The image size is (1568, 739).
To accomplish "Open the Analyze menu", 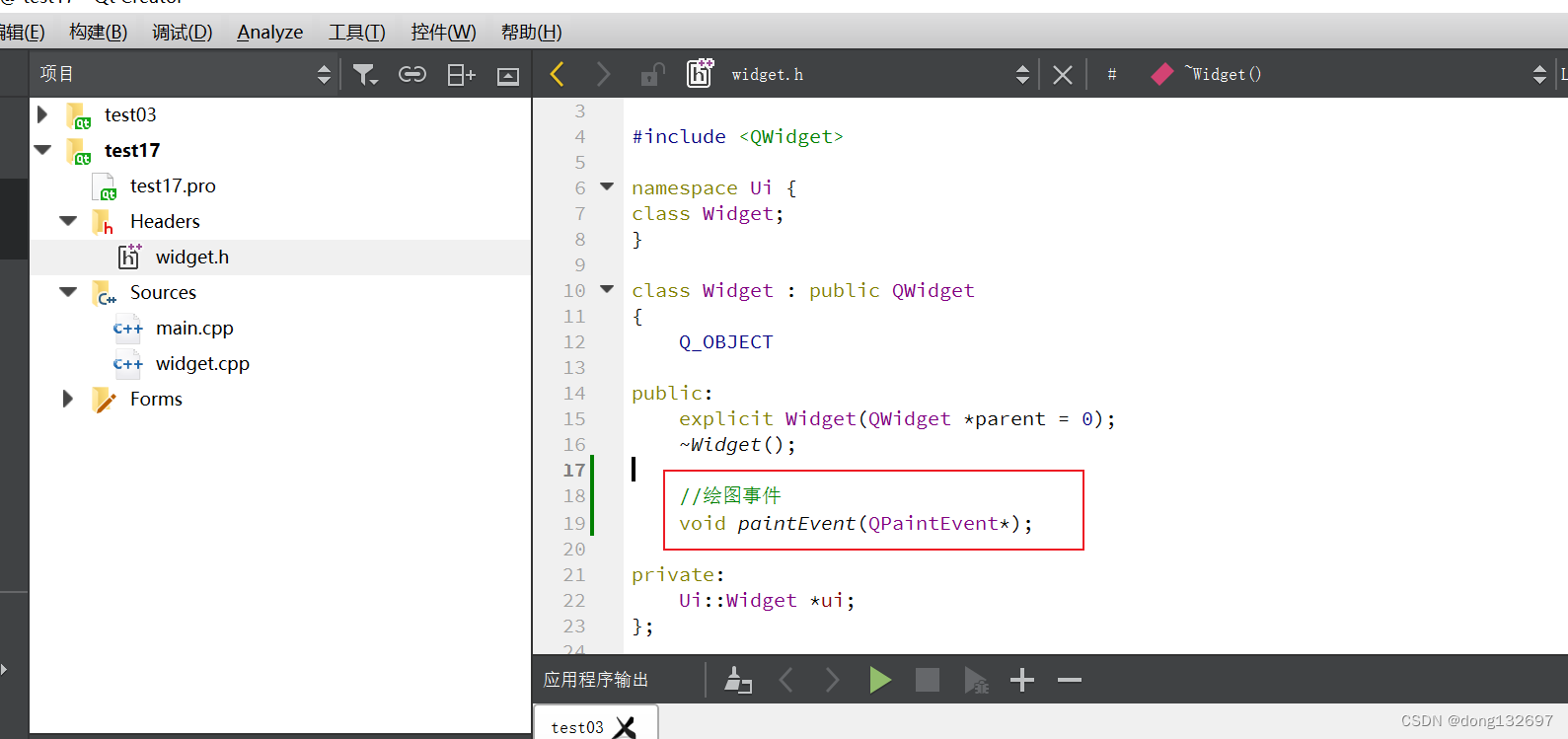I will pyautogui.click(x=269, y=33).
